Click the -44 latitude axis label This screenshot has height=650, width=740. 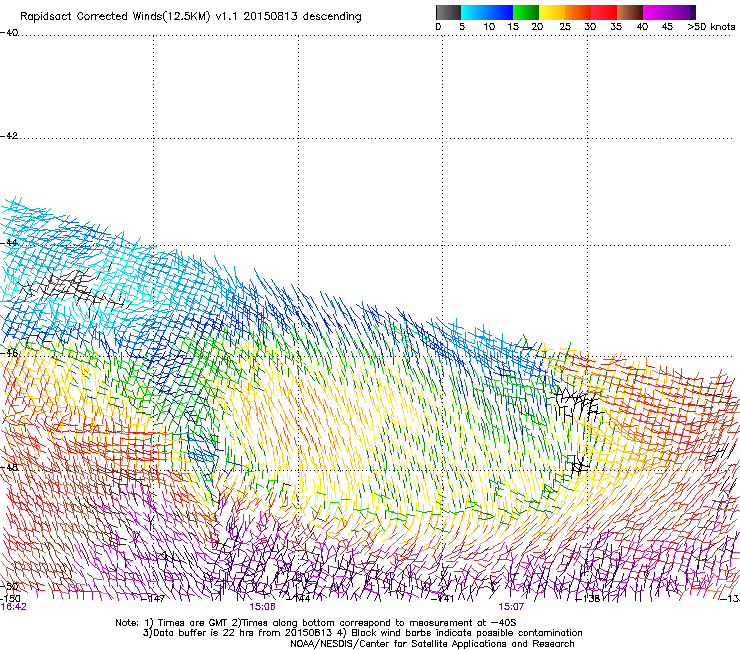pos(9,243)
